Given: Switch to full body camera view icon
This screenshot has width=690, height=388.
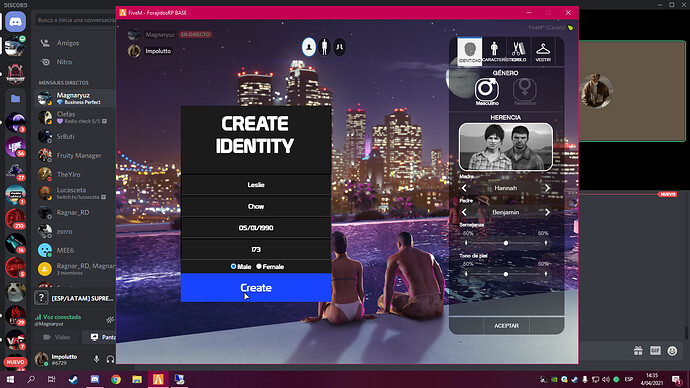Looking at the screenshot, I should point(324,47).
